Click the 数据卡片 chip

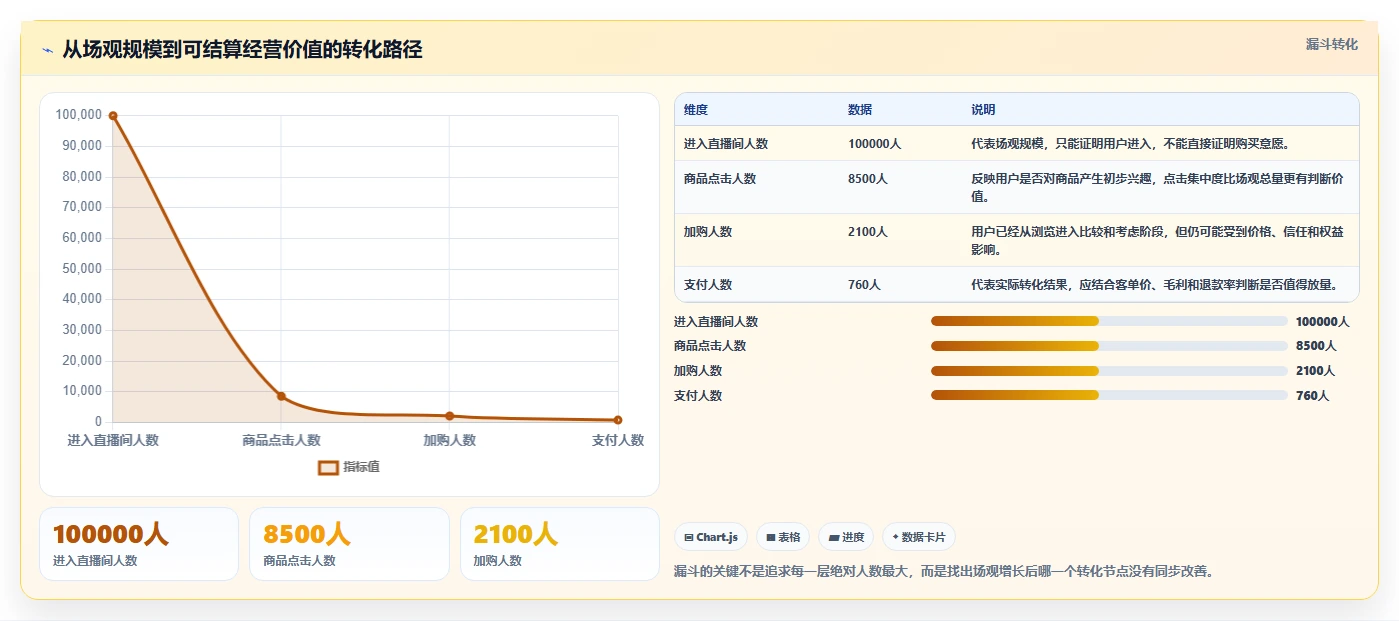pyautogui.click(x=919, y=537)
